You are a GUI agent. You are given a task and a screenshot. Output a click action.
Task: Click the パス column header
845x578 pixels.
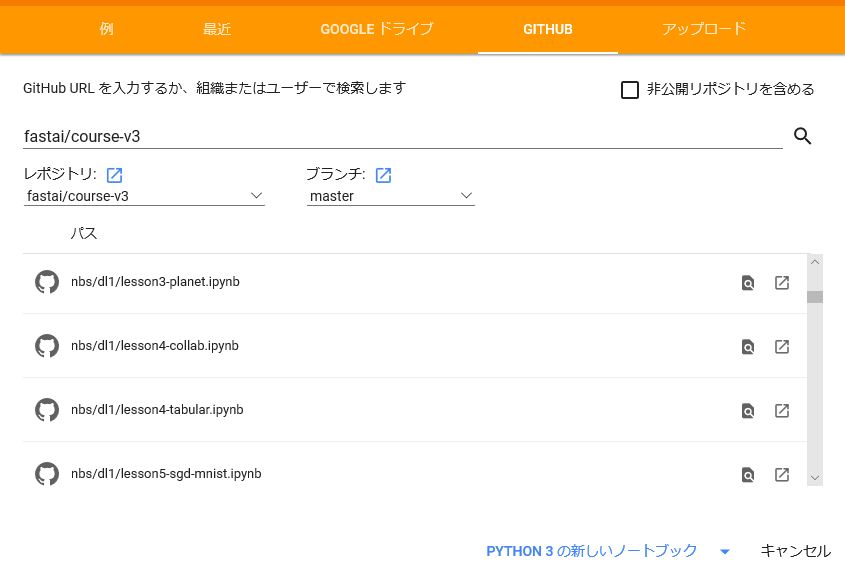click(84, 233)
